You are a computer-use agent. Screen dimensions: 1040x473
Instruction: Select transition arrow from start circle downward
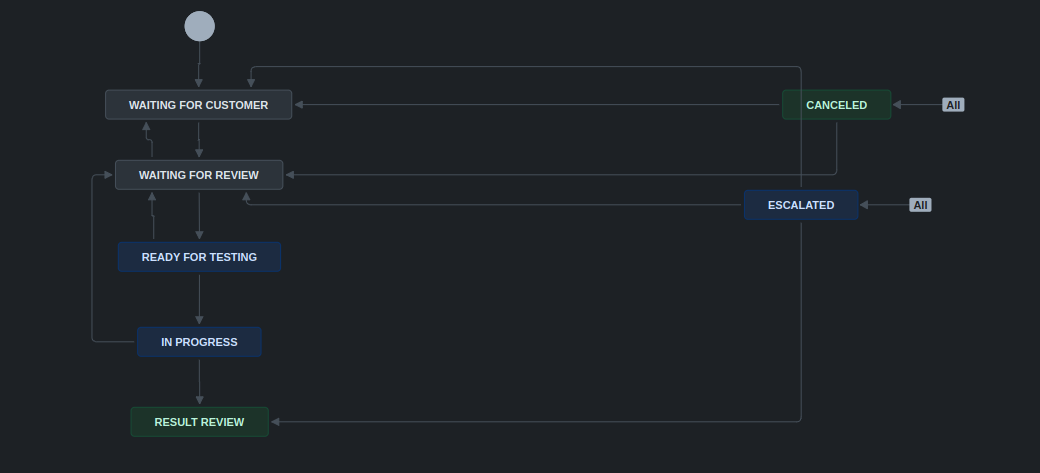pyautogui.click(x=199, y=65)
